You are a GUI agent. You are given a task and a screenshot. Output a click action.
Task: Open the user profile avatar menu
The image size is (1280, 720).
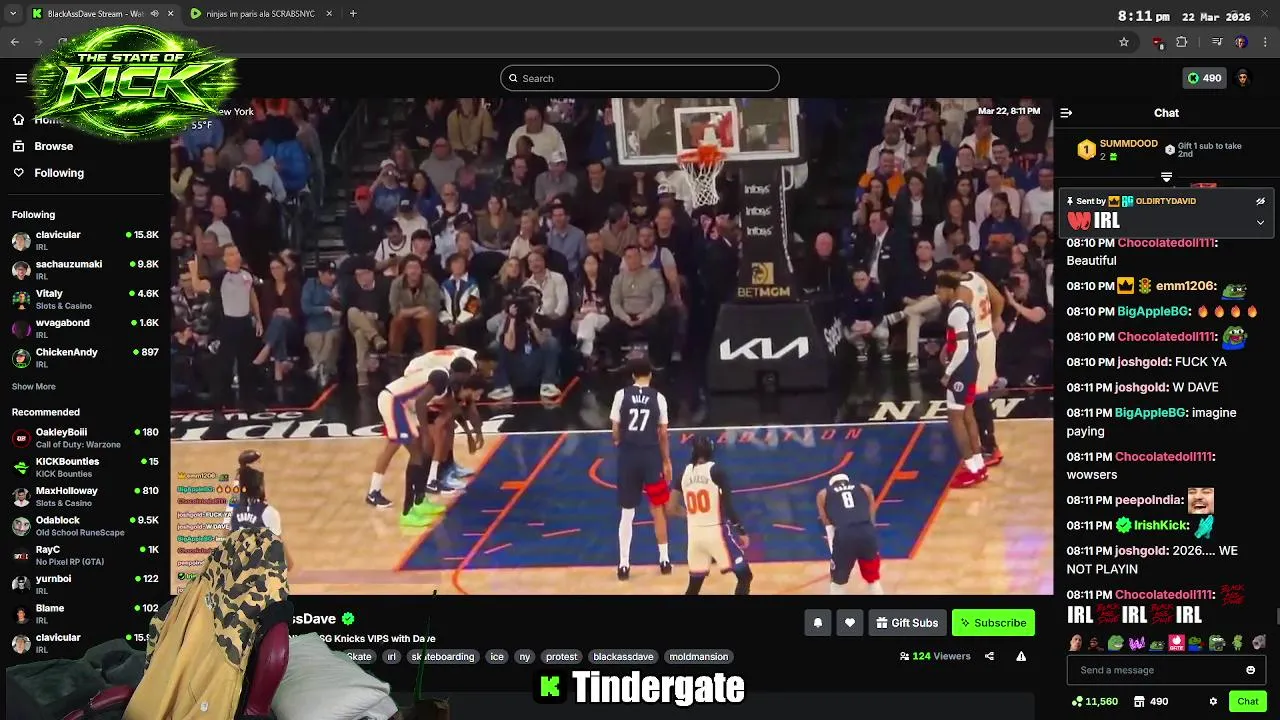point(1243,78)
